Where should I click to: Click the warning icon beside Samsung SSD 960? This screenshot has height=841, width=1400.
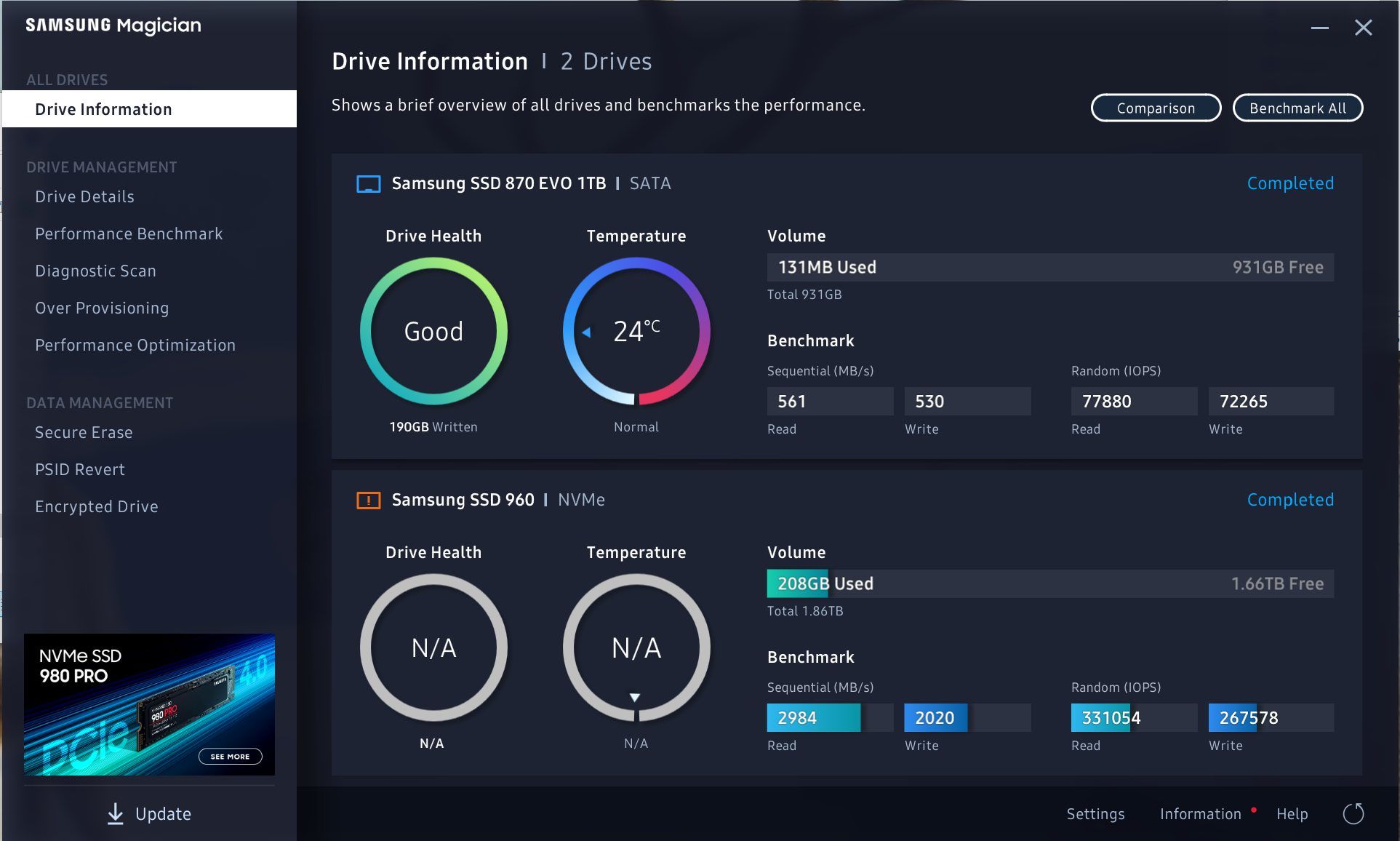tap(368, 501)
